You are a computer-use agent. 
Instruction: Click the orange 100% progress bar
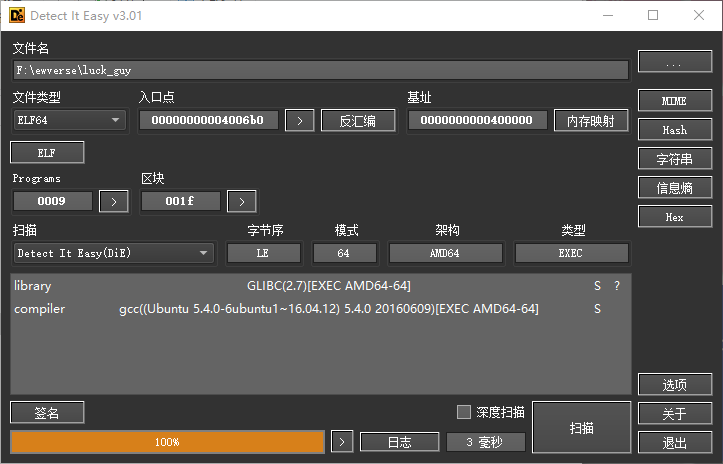pos(167,442)
